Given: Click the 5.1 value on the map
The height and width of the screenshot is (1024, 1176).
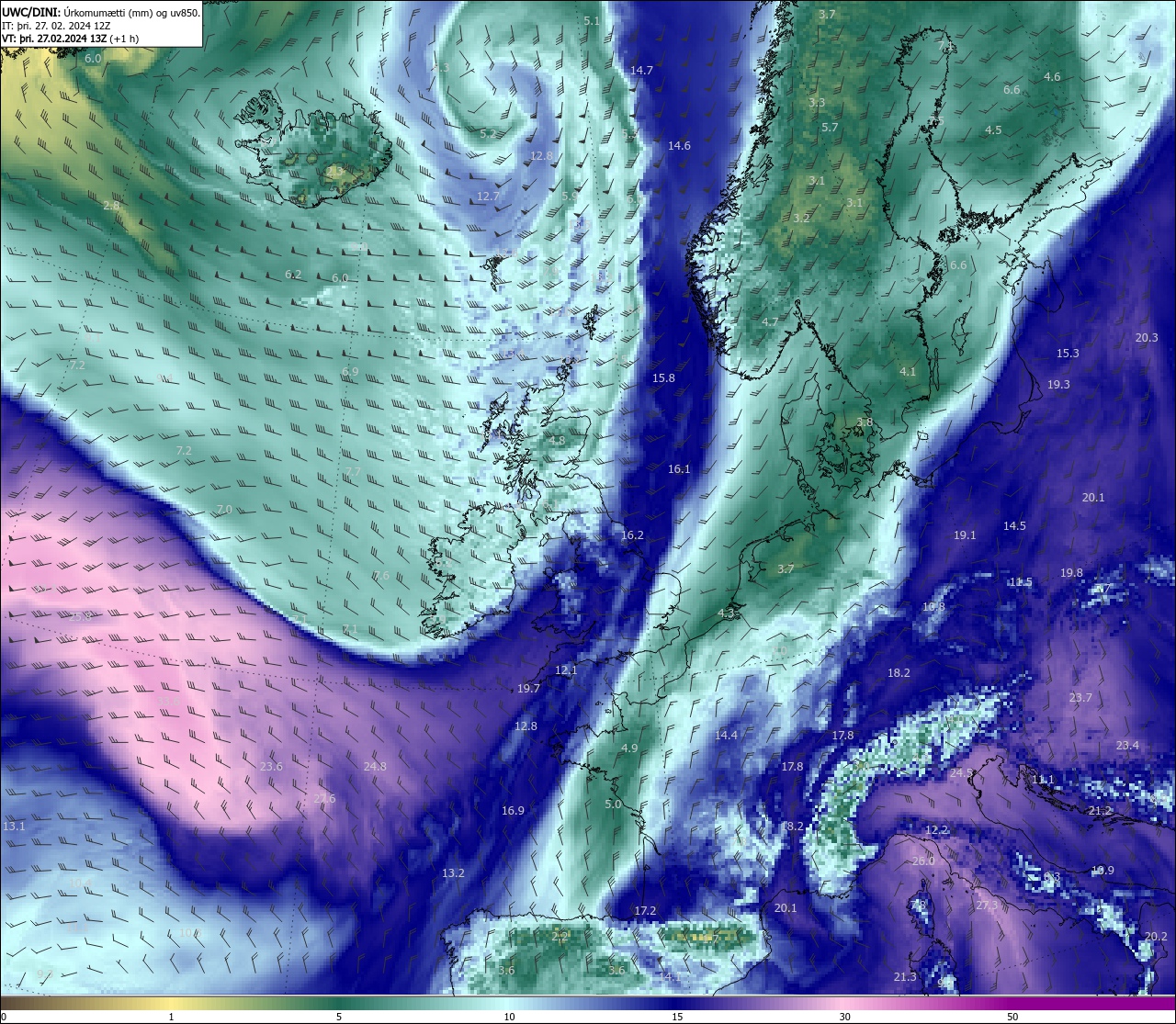Looking at the screenshot, I should [x=591, y=21].
